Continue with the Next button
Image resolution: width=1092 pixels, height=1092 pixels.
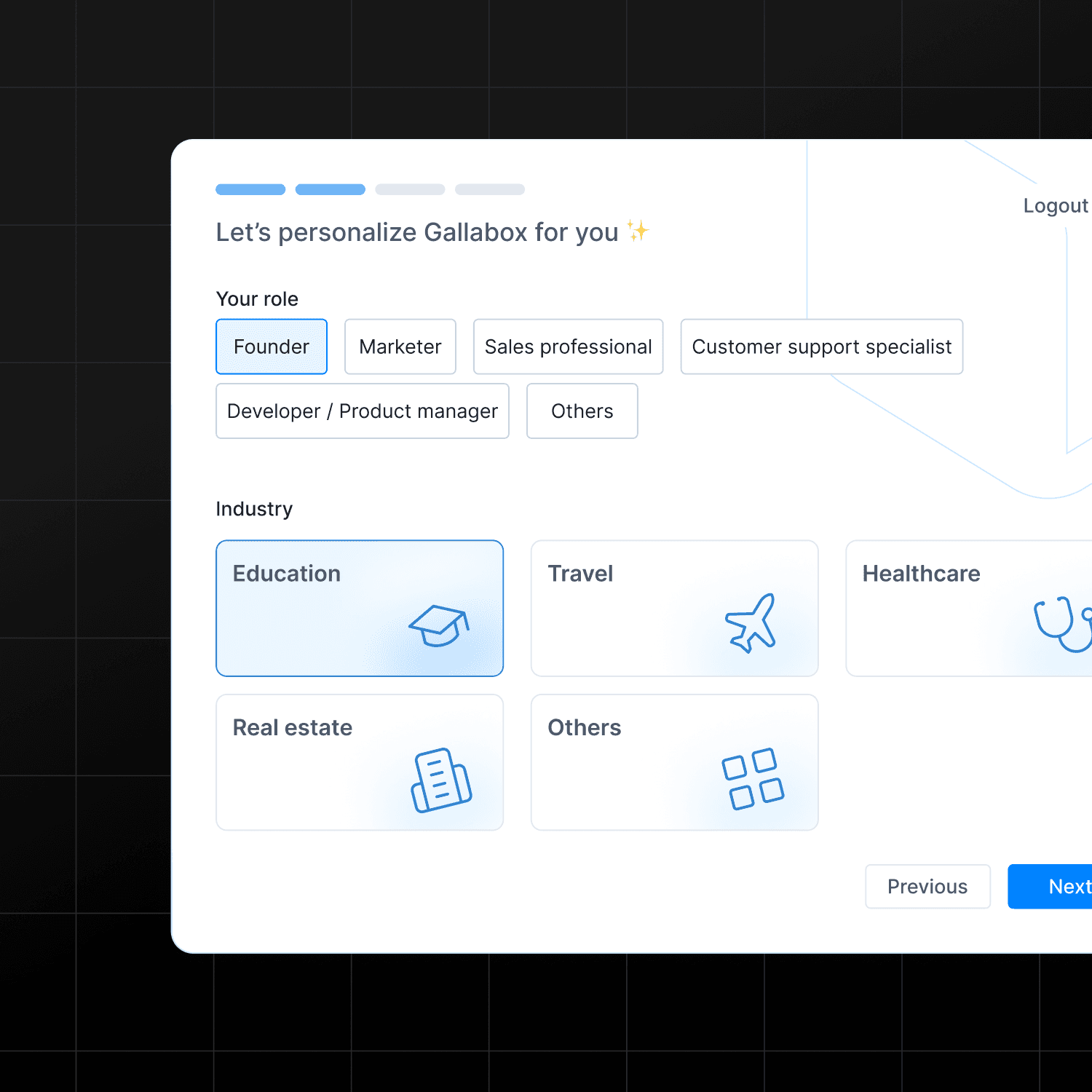tap(1050, 887)
